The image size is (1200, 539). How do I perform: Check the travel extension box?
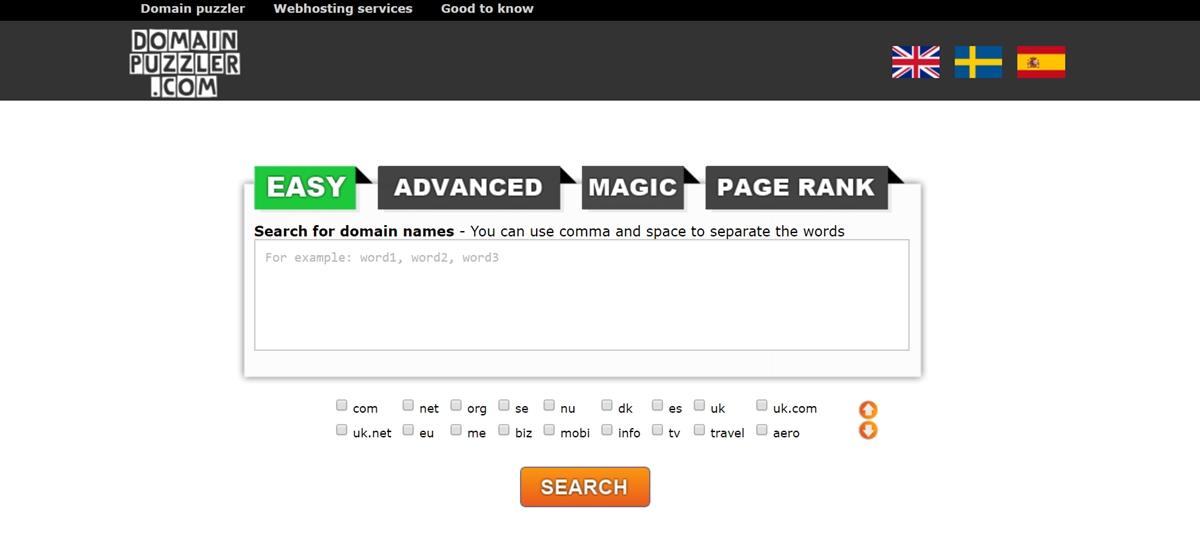pyautogui.click(x=700, y=431)
